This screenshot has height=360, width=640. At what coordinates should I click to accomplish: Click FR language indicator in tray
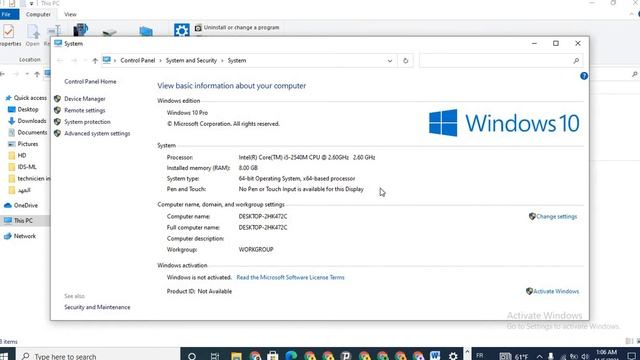tap(480, 356)
